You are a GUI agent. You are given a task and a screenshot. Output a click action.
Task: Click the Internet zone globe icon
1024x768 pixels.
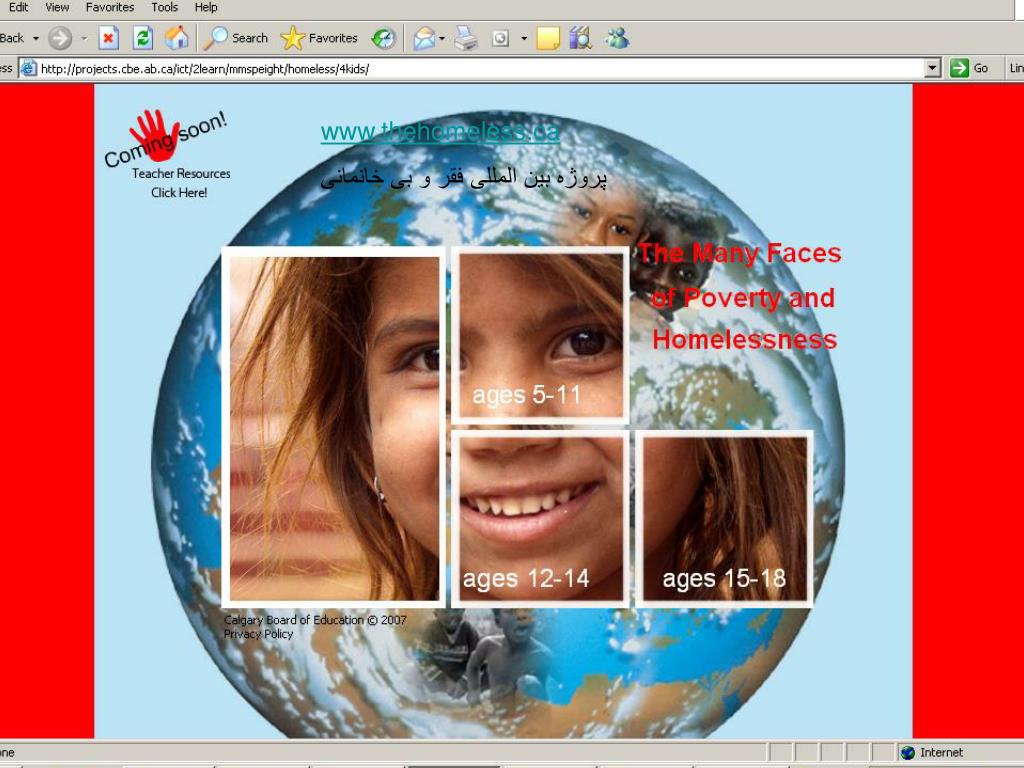click(908, 752)
